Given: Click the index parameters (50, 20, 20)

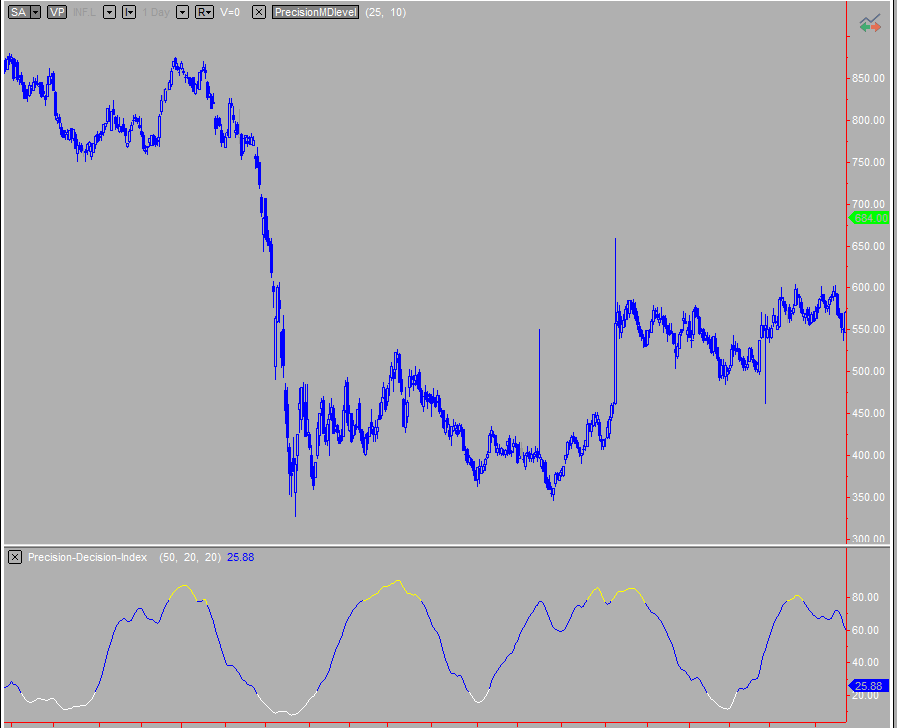Looking at the screenshot, I should [x=188, y=557].
